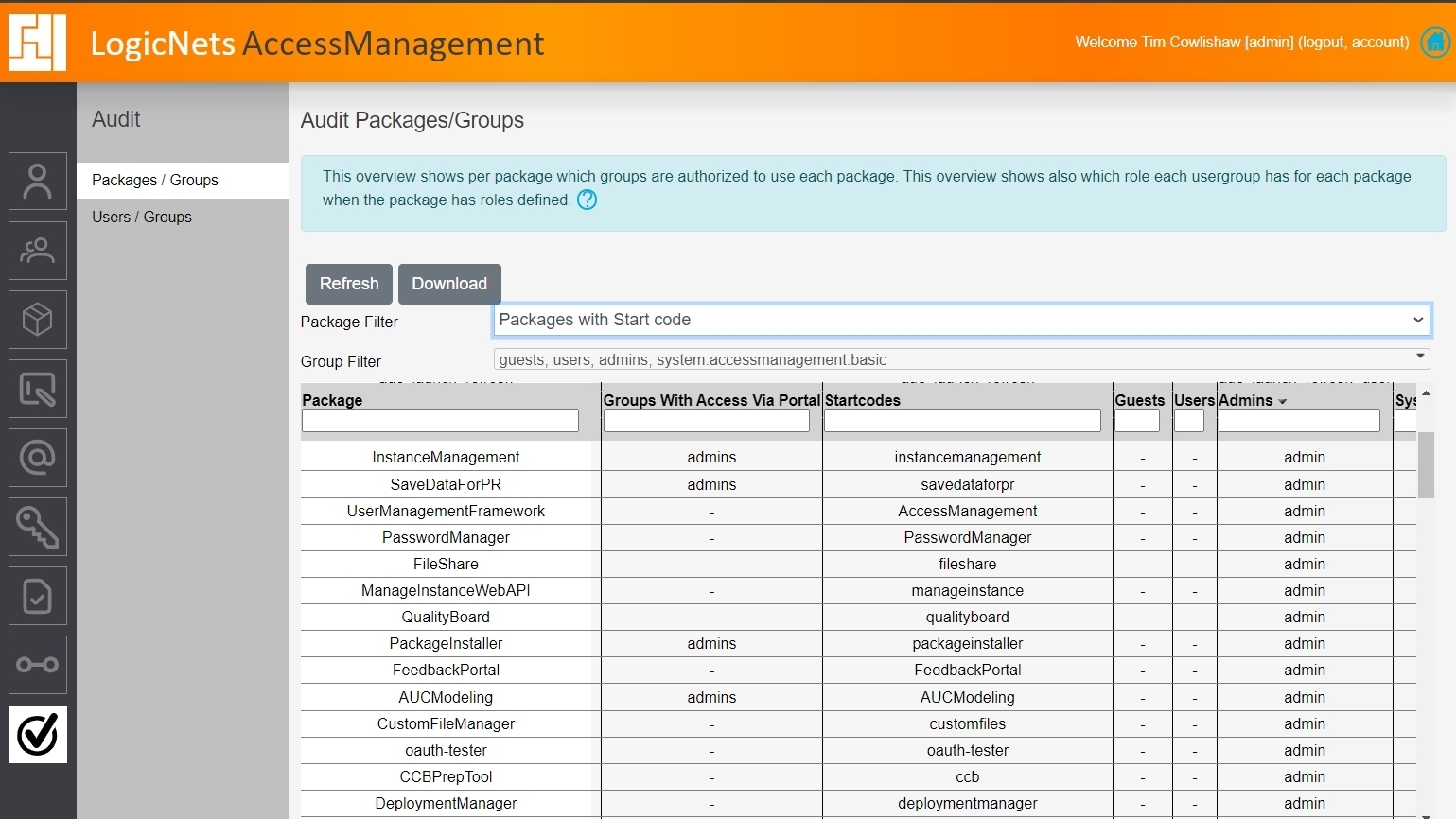Viewport: 1456px width, 819px height.
Task: Select the Audit checkmark icon in sidebar
Action: (38, 734)
